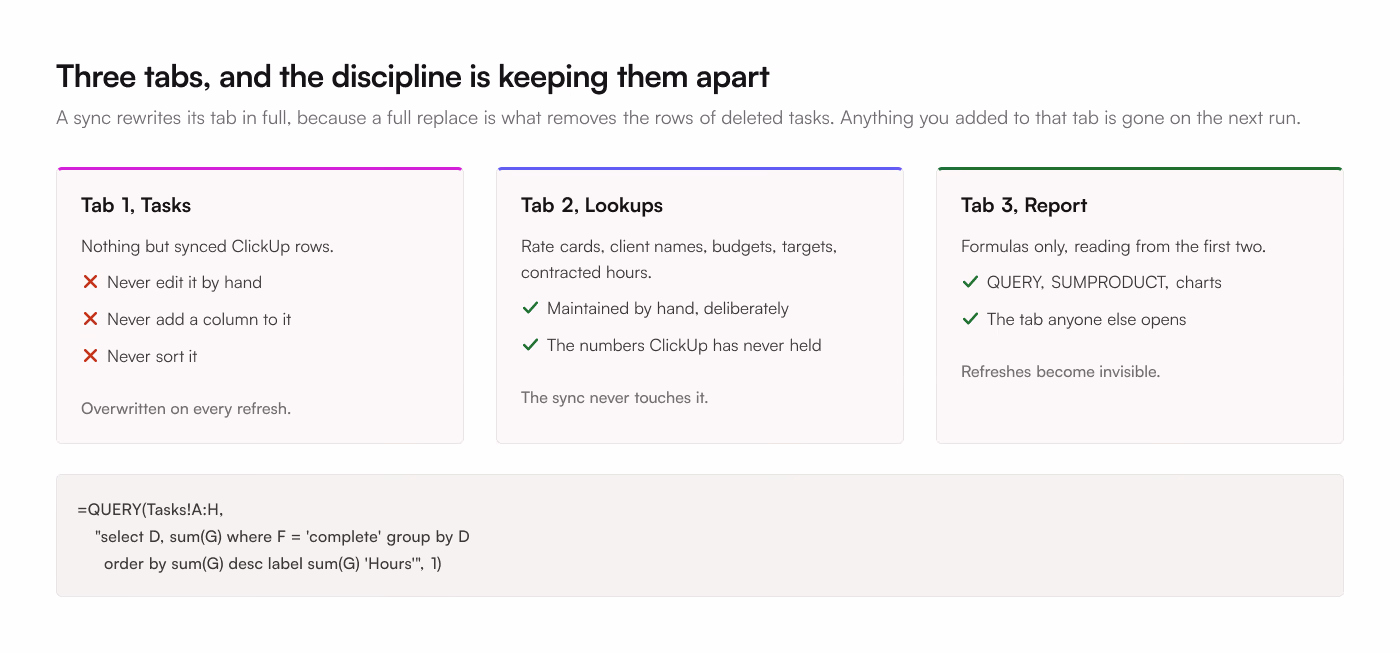This screenshot has height=653, width=1400.
Task: Click the 'Never add a column to it' text
Action: click(x=199, y=319)
